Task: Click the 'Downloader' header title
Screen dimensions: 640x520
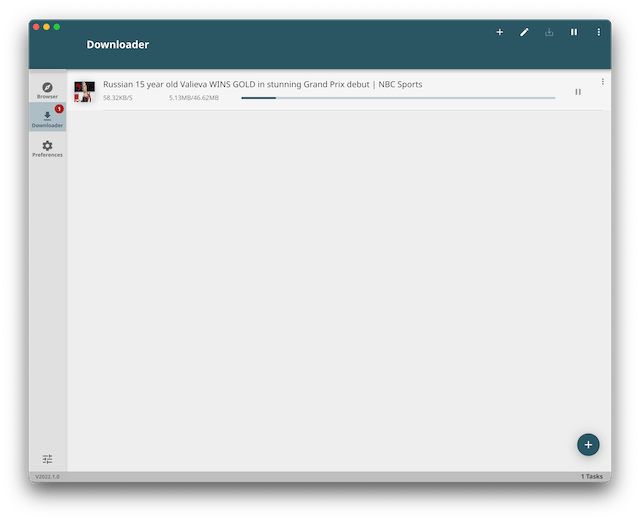Action: pyautogui.click(x=118, y=44)
